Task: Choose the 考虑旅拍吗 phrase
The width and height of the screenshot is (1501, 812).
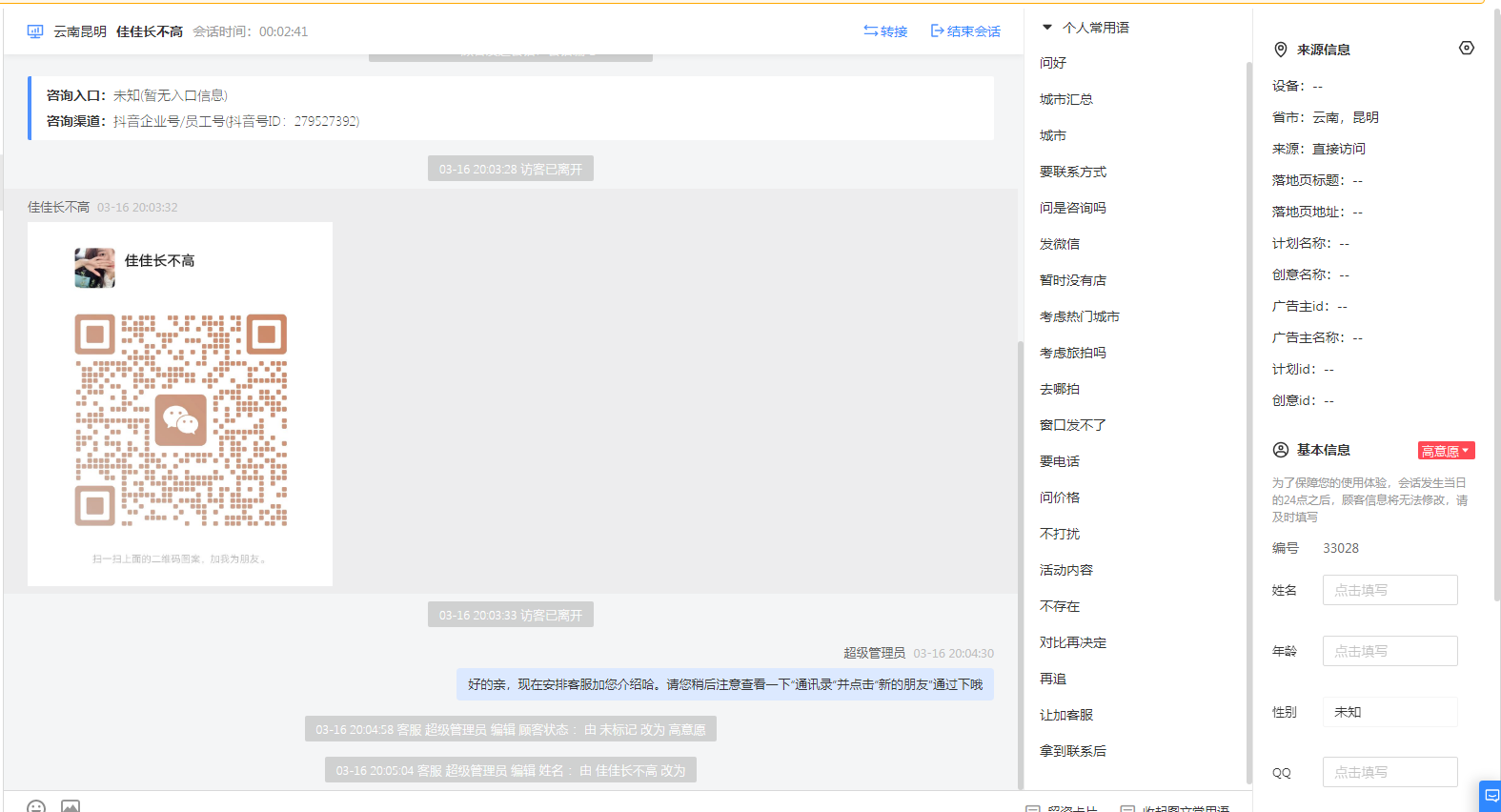Action: (x=1073, y=353)
